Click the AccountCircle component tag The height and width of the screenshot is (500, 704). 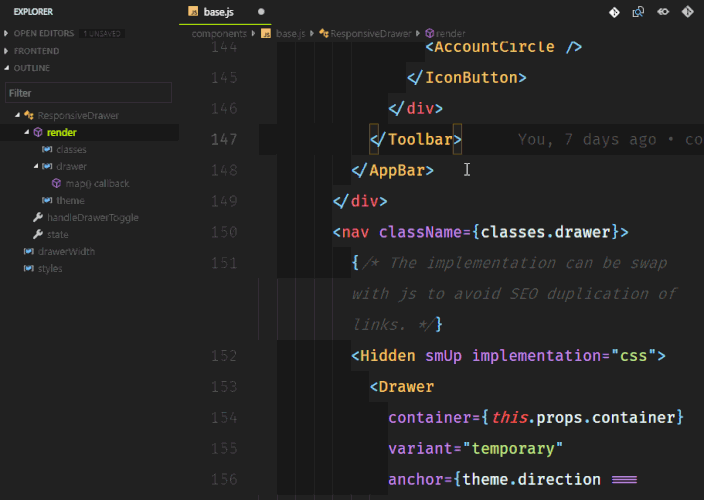coord(503,47)
